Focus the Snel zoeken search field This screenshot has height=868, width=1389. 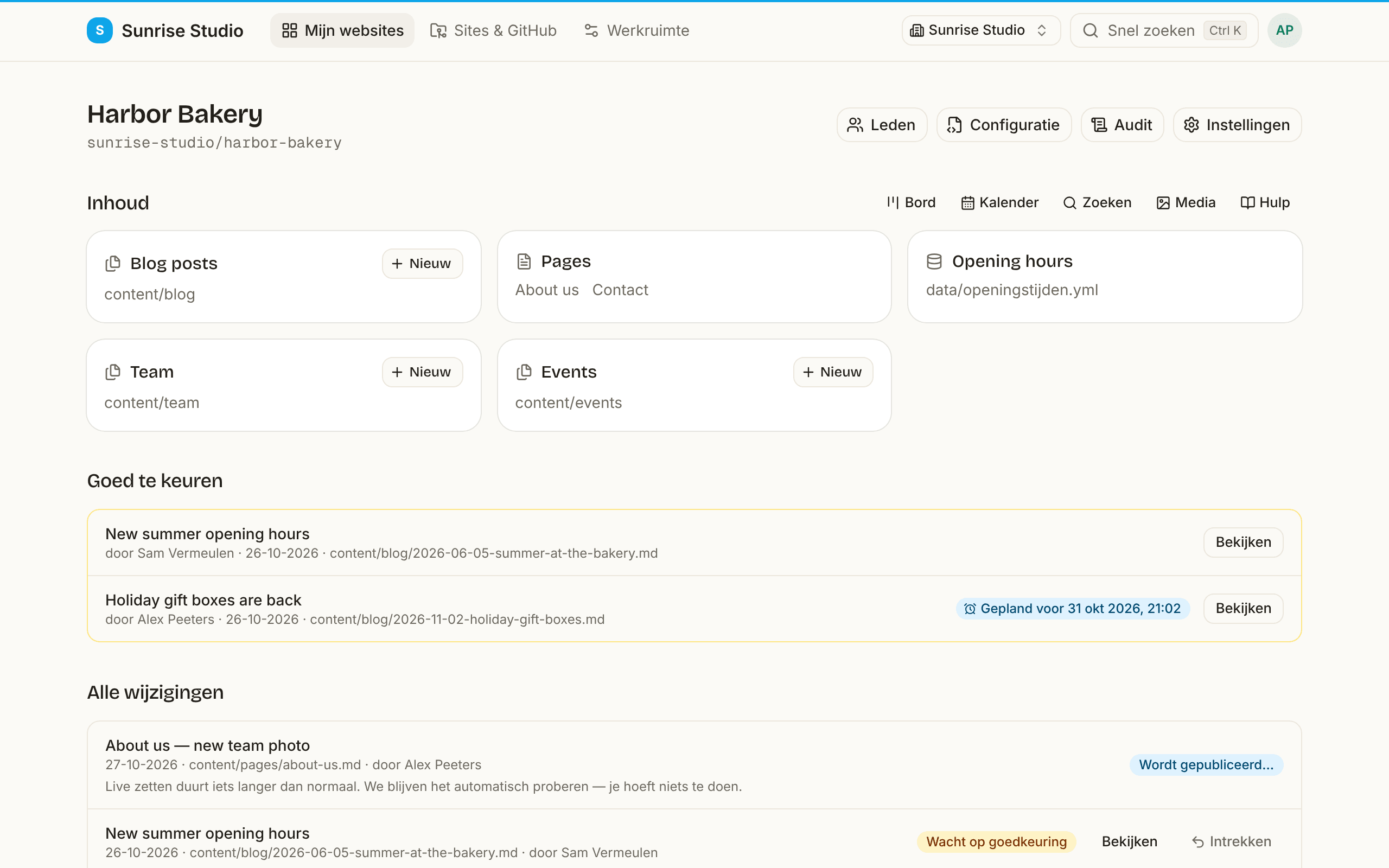click(x=1164, y=30)
